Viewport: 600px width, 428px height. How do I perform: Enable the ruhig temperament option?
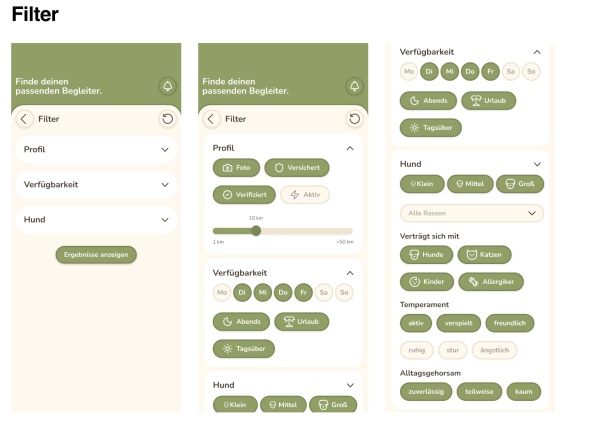(x=416, y=350)
